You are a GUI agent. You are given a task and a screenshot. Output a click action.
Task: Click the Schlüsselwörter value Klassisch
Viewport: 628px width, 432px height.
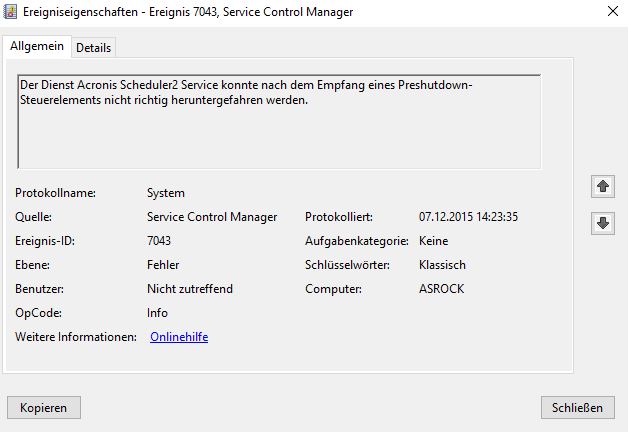442,265
